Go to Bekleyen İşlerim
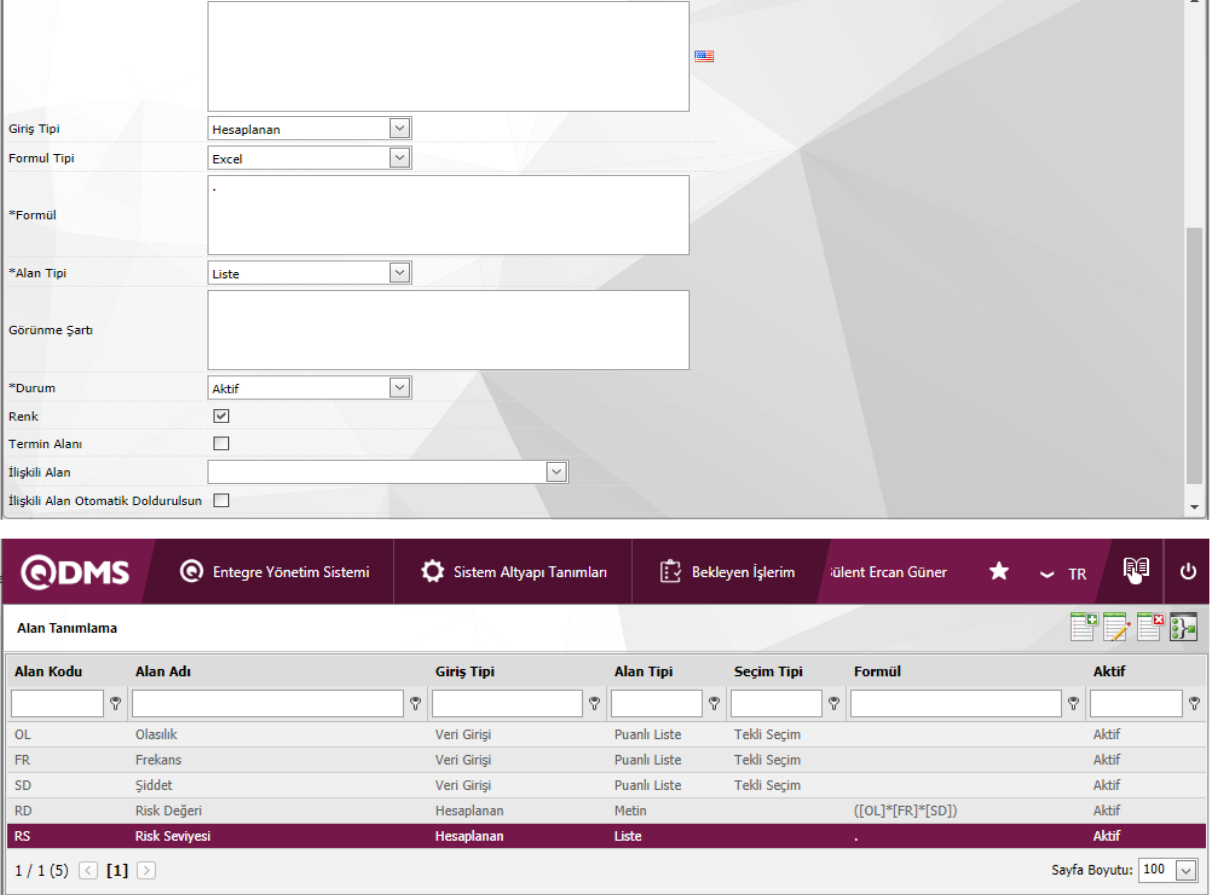Viewport: 1210px width, 895px height. (x=728, y=572)
